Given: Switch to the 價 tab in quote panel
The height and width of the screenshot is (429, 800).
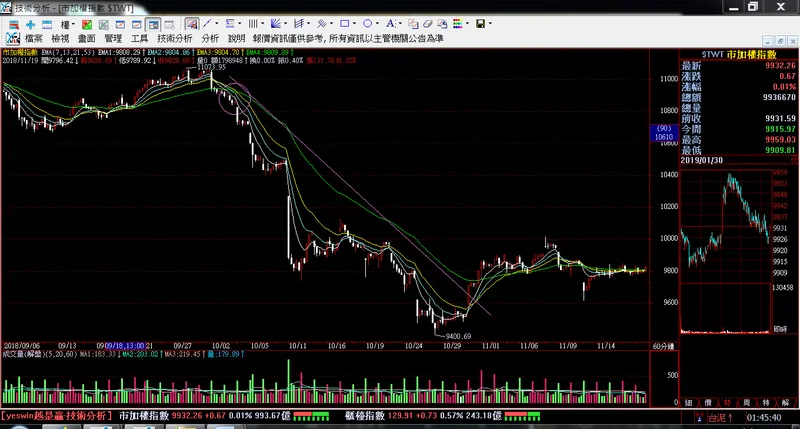Looking at the screenshot, I should coord(708,402).
